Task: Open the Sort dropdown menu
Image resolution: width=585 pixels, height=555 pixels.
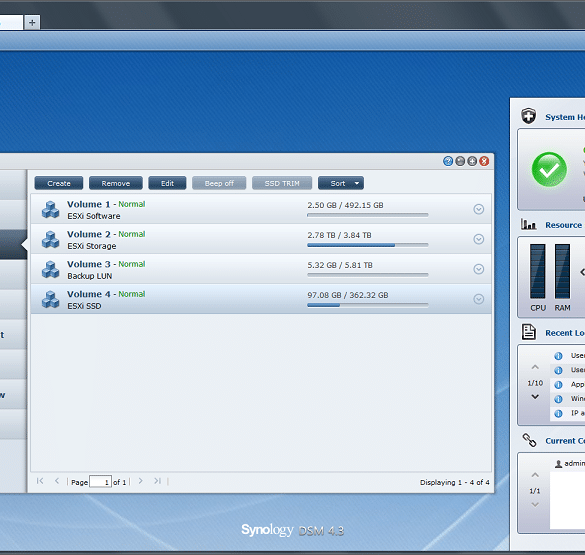Action: 341,183
